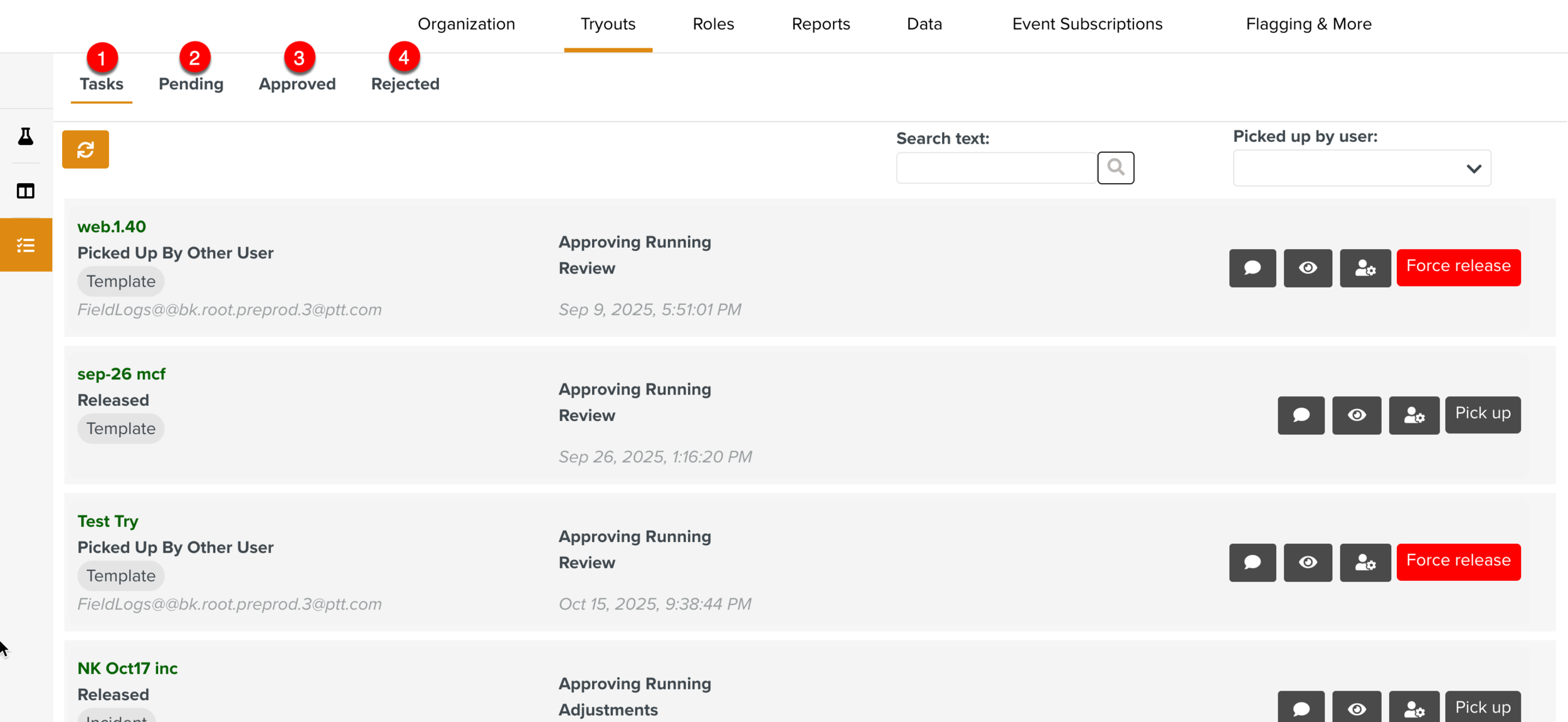Click eye icon on sep-26 mcf row

pos(1356,415)
